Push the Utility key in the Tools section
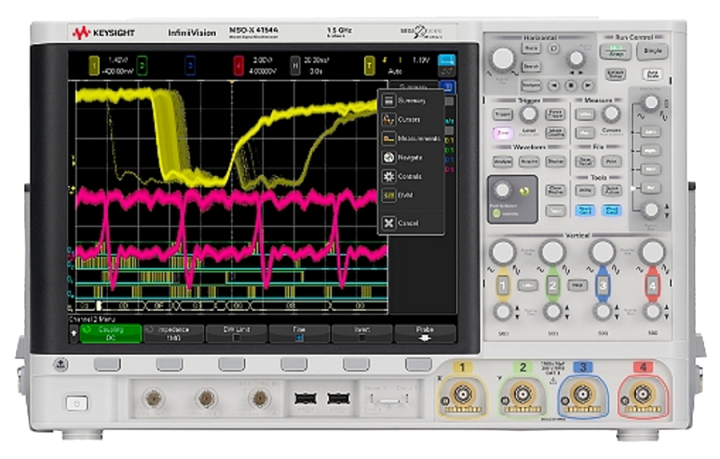Screen dimensions: 720x459 tap(585, 190)
